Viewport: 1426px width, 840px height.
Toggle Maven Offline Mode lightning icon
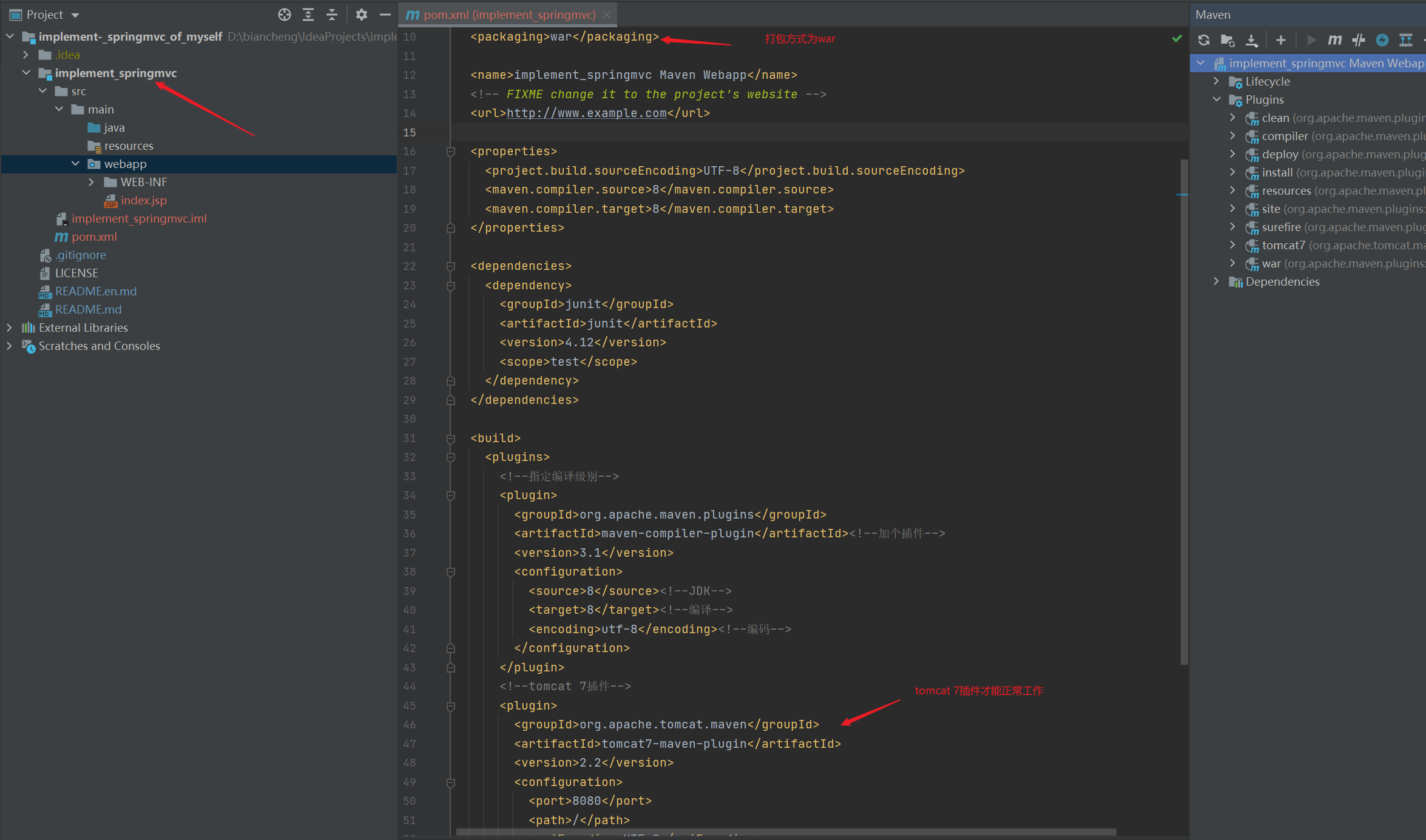coord(1382,40)
